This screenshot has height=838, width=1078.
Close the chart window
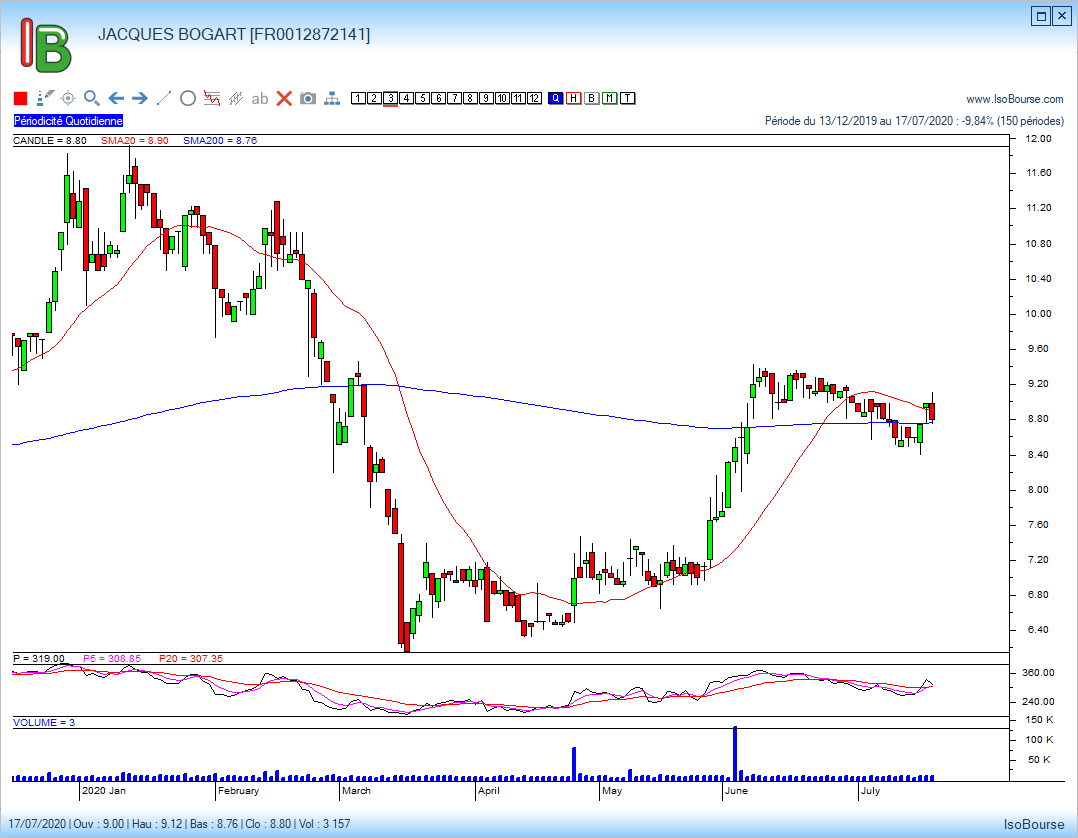tap(1062, 16)
